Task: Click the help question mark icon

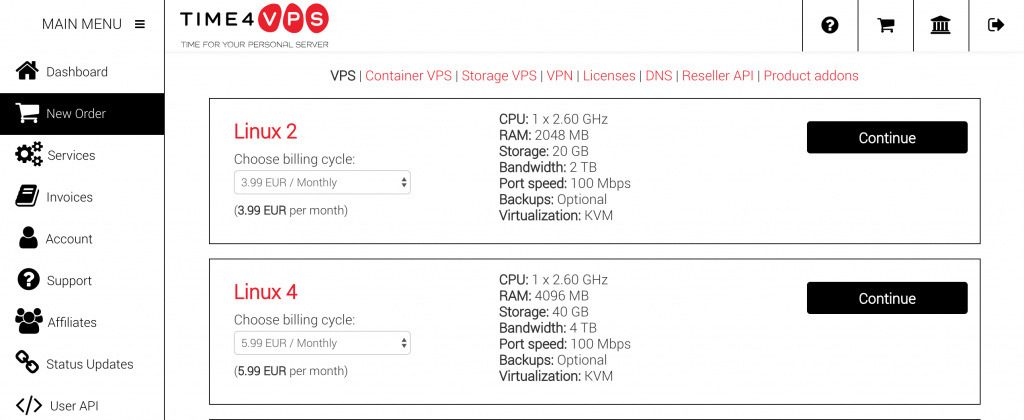Action: [829, 25]
